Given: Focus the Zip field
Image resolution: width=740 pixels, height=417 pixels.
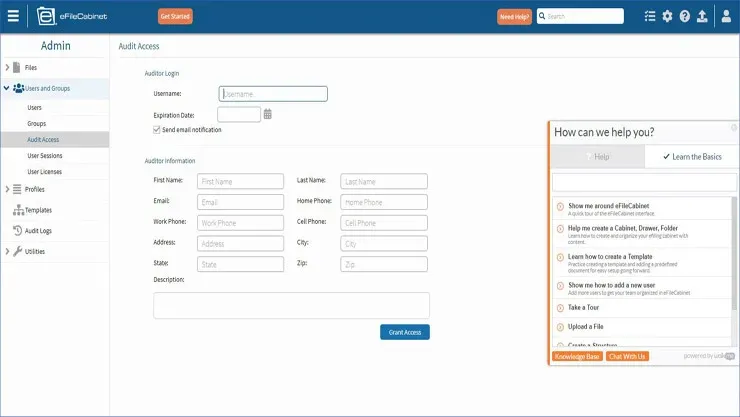Looking at the screenshot, I should point(384,265).
